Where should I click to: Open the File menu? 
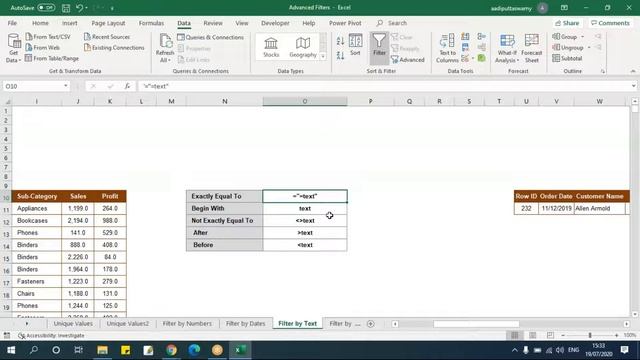click(x=12, y=23)
